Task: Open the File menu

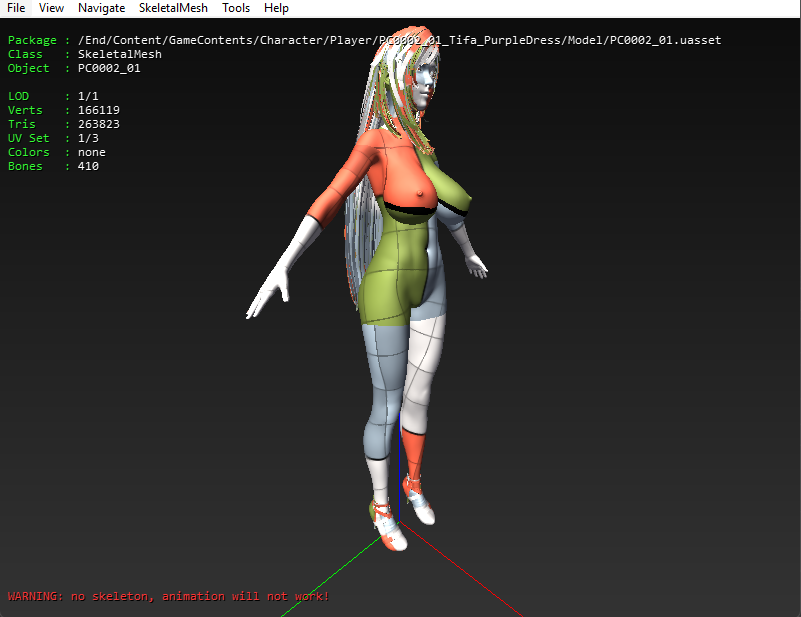Action: (16, 8)
